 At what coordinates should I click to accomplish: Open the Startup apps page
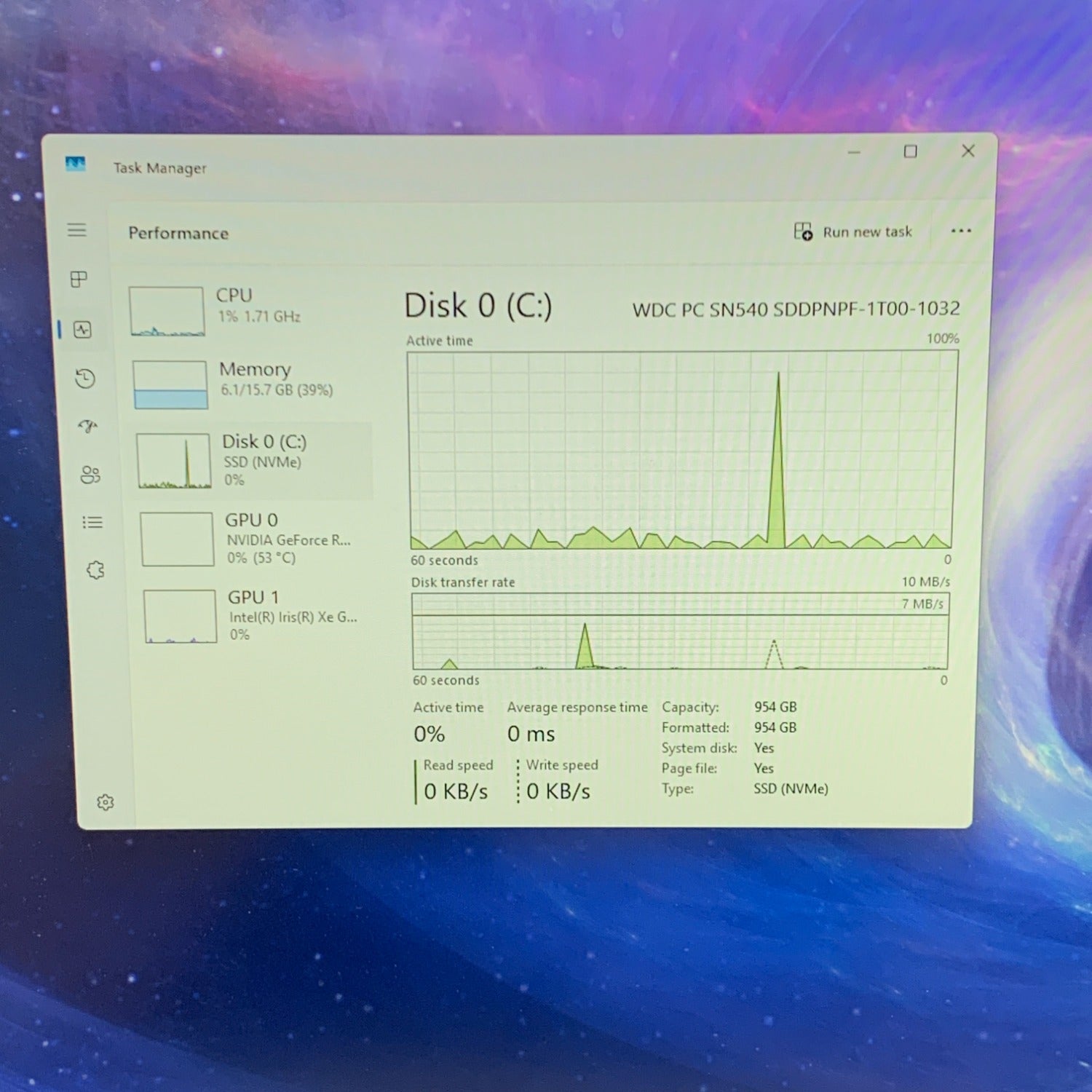(x=88, y=427)
